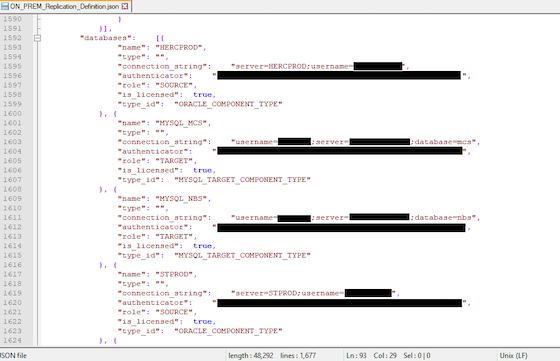Click "ORACLE_COMPONENT_TYPE" on line 1623
Screen dimensions: 560x361
click(228, 331)
